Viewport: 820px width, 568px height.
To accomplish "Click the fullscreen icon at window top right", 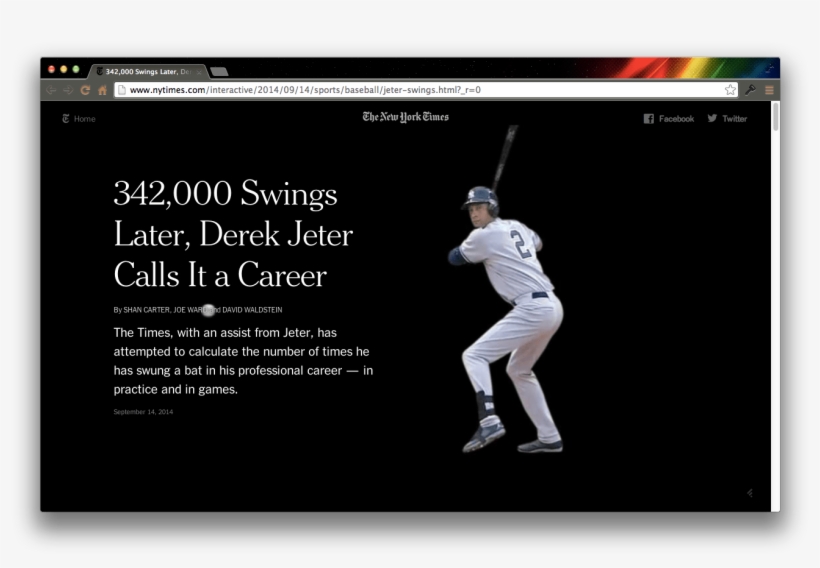I will [770, 68].
